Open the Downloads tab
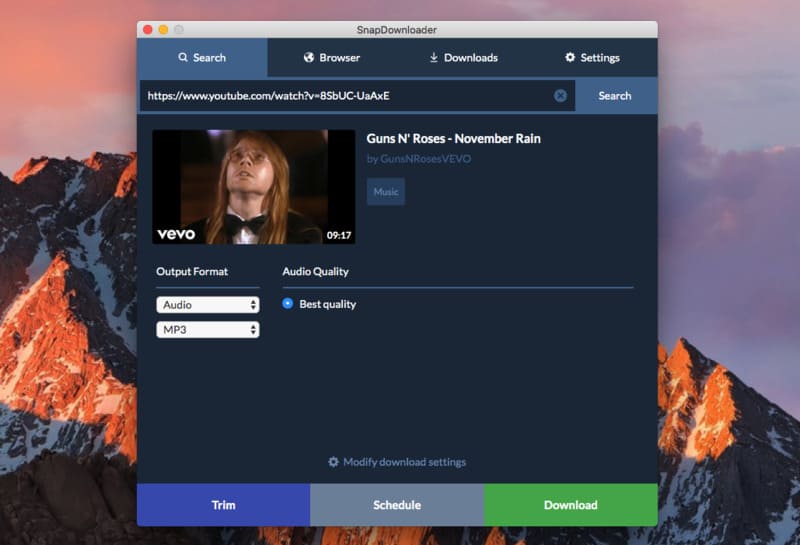Image resolution: width=800 pixels, height=545 pixels. coord(463,57)
